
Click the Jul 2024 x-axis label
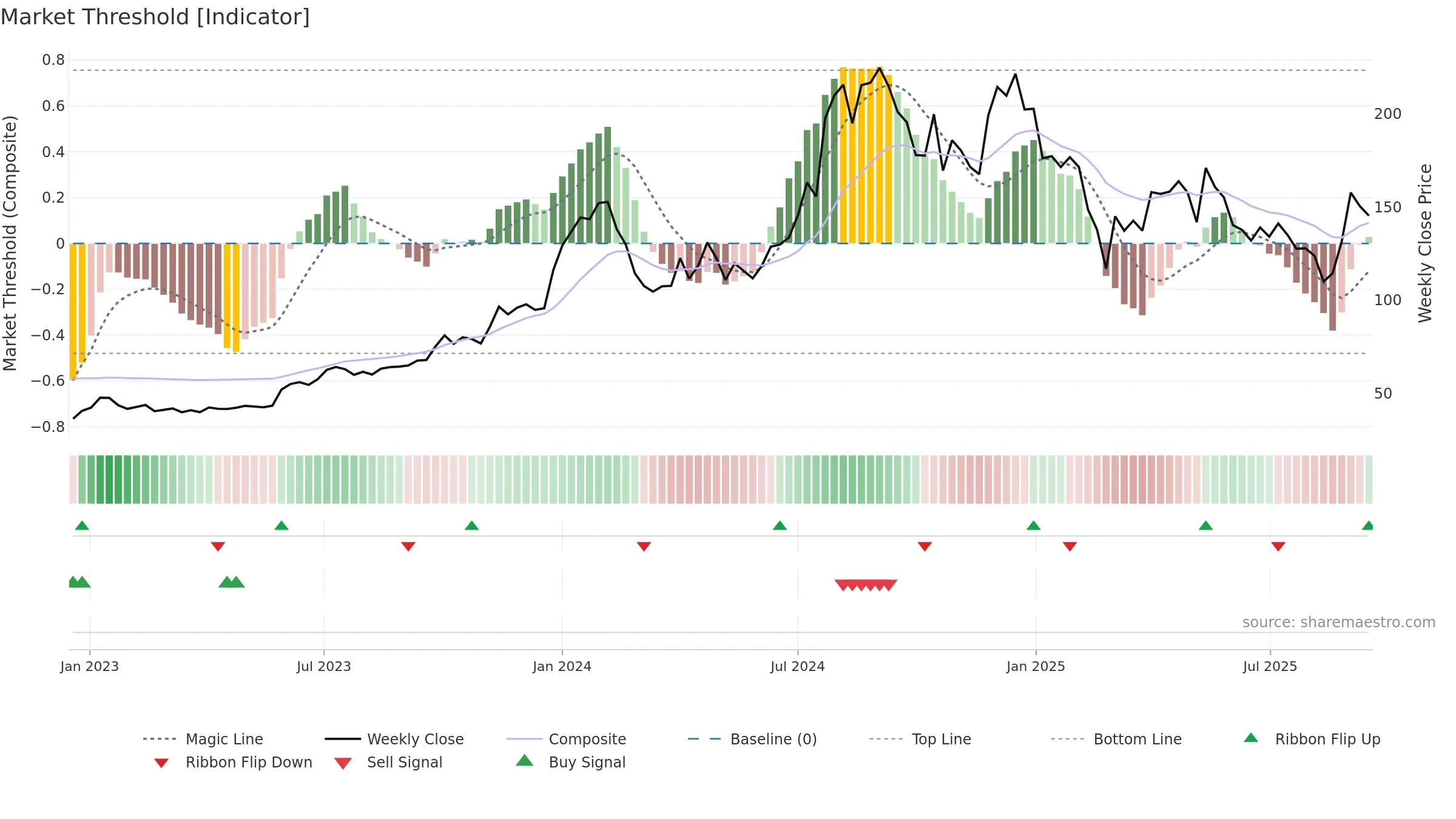[x=797, y=666]
